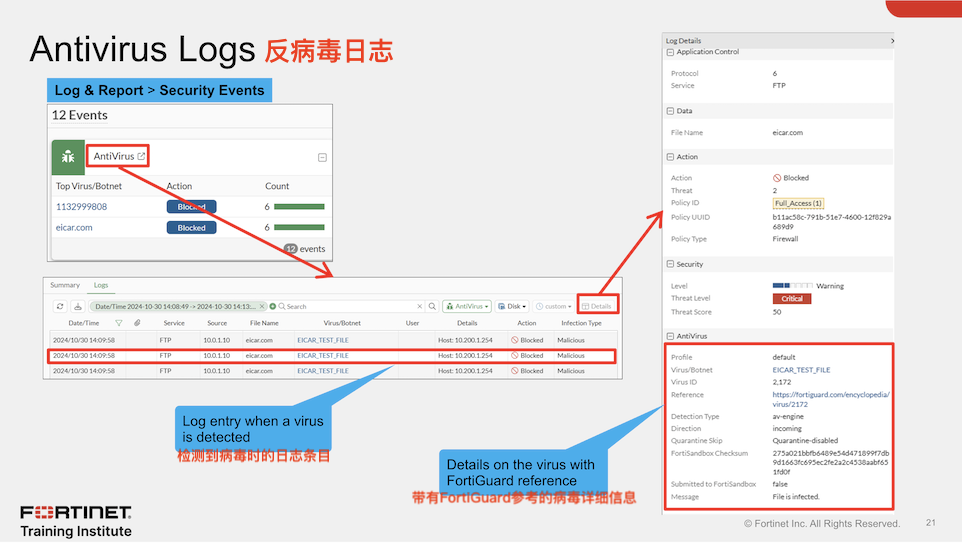Screen dimensions: 962x543
Task: Click the File Name column header
Action: coord(264,323)
